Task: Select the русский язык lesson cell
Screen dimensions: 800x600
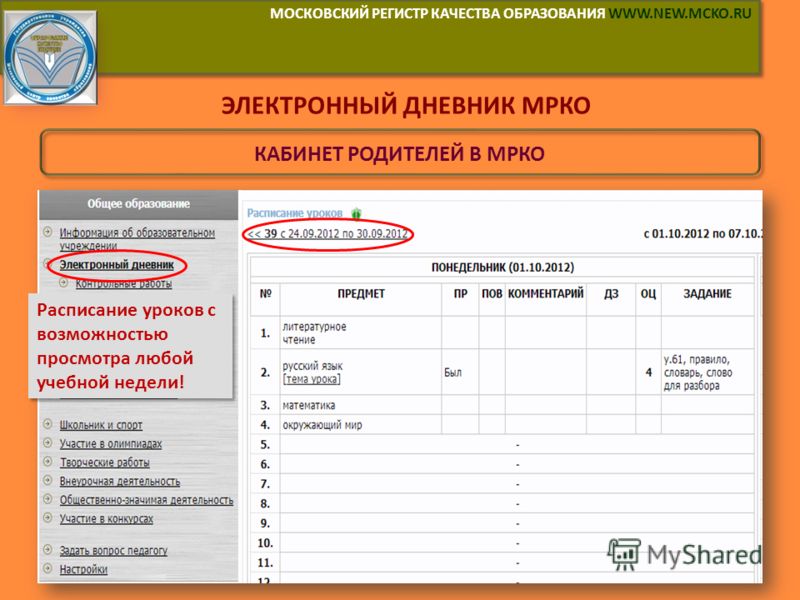Action: [x=361, y=372]
